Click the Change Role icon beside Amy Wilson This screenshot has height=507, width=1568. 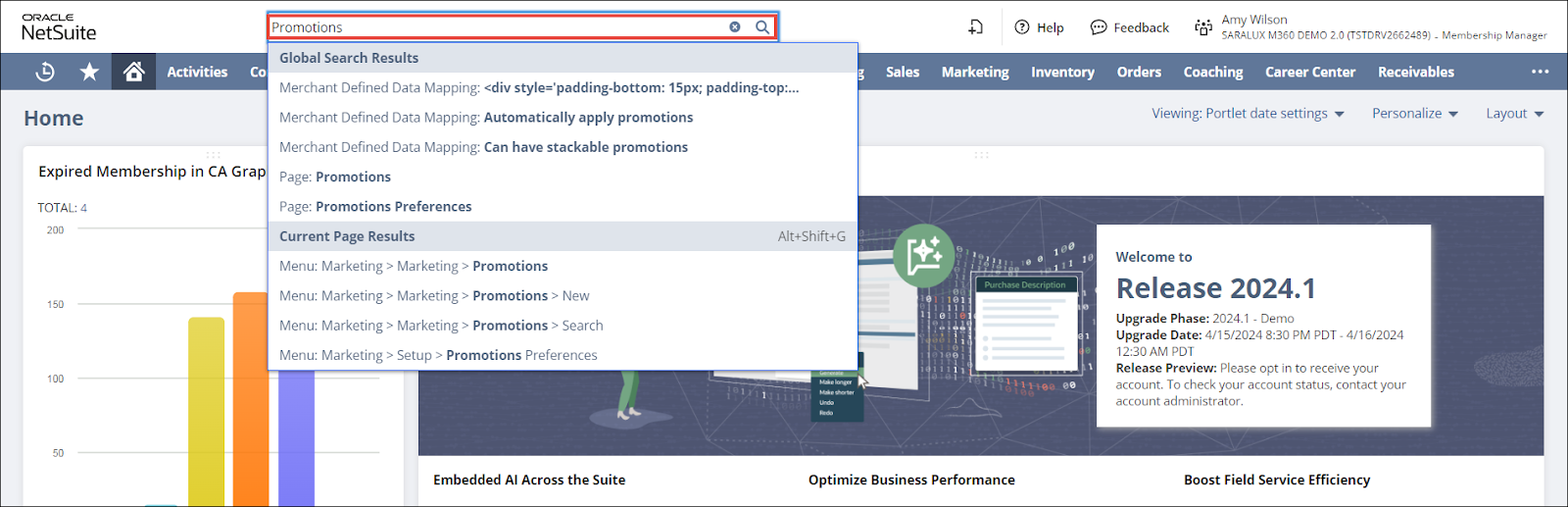1202,27
